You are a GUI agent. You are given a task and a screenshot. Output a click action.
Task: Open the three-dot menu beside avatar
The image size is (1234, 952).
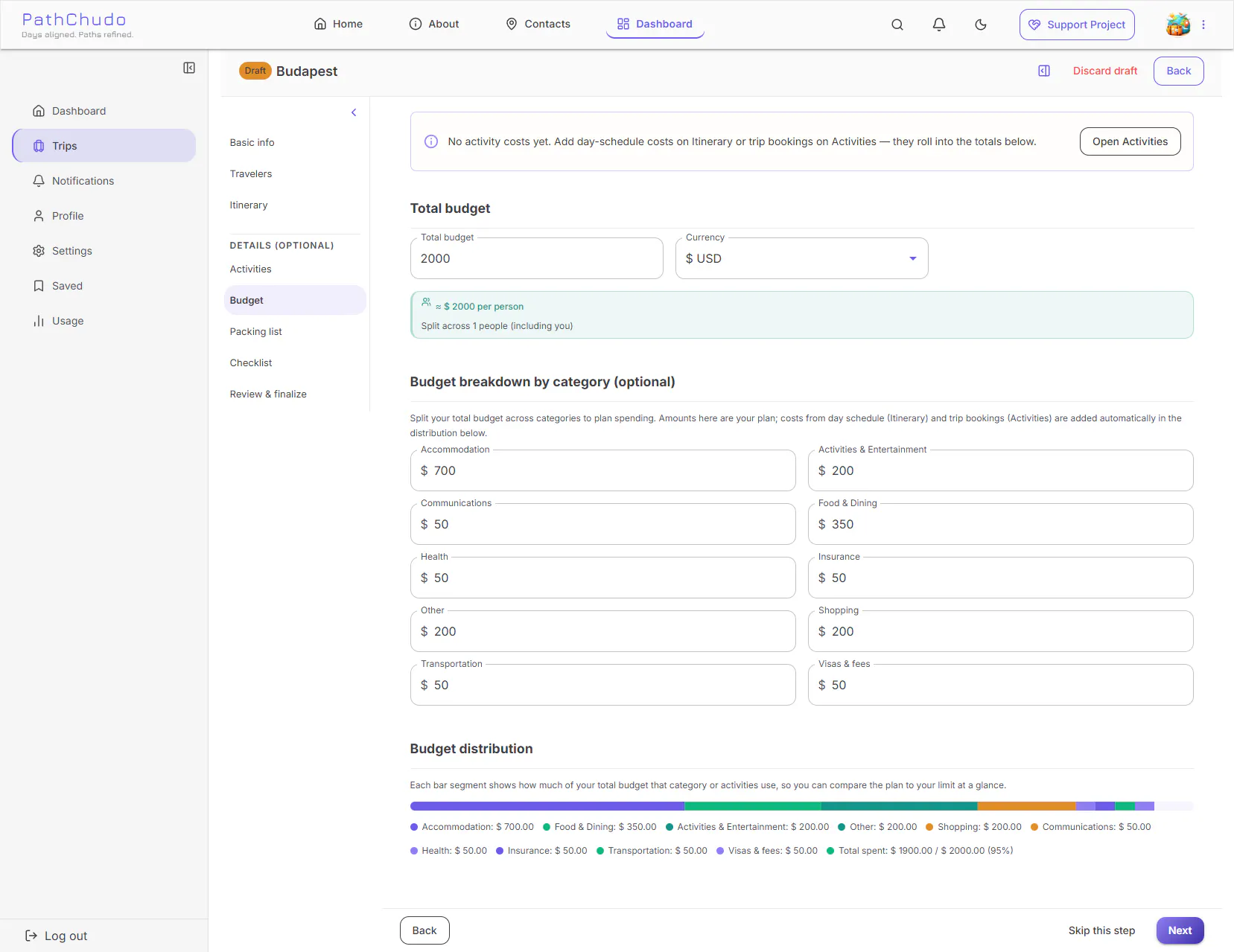pos(1203,25)
